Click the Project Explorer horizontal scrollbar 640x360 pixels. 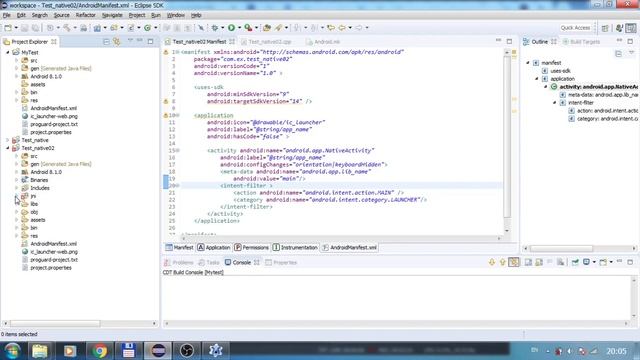[55, 323]
